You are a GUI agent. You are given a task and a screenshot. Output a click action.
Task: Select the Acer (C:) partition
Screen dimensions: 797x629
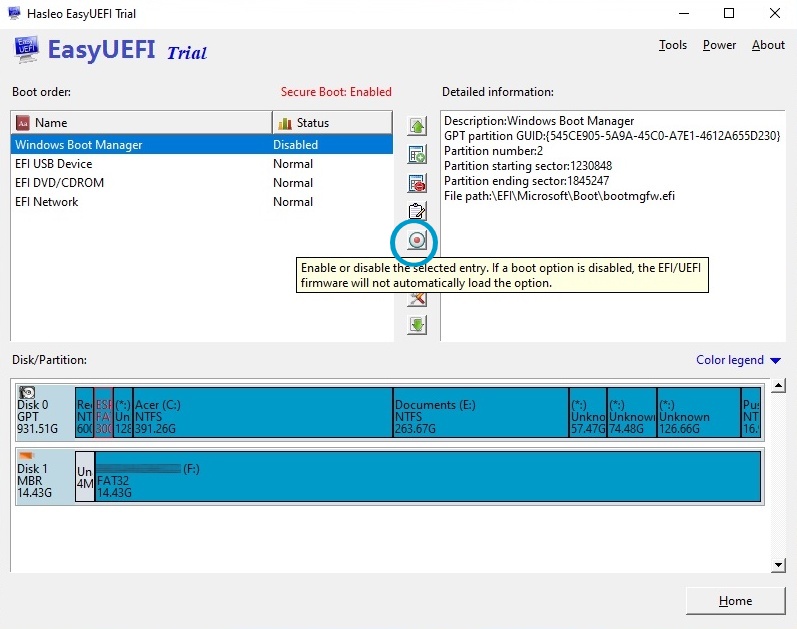click(262, 411)
